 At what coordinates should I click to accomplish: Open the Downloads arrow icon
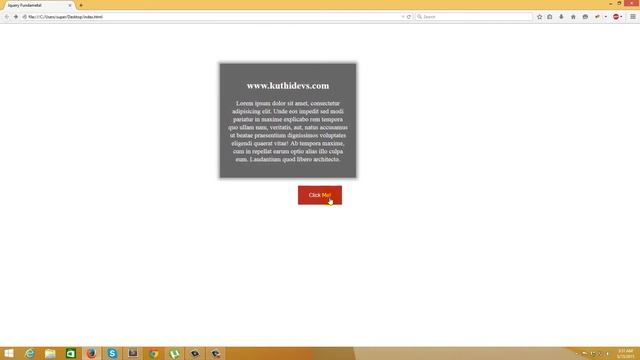pos(561,17)
